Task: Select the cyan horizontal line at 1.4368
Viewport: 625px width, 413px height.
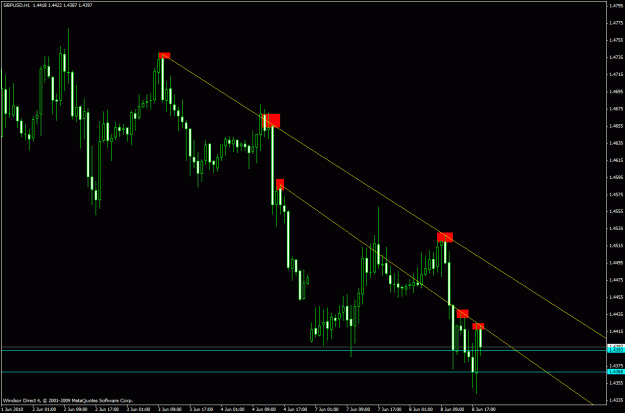Action: point(303,372)
